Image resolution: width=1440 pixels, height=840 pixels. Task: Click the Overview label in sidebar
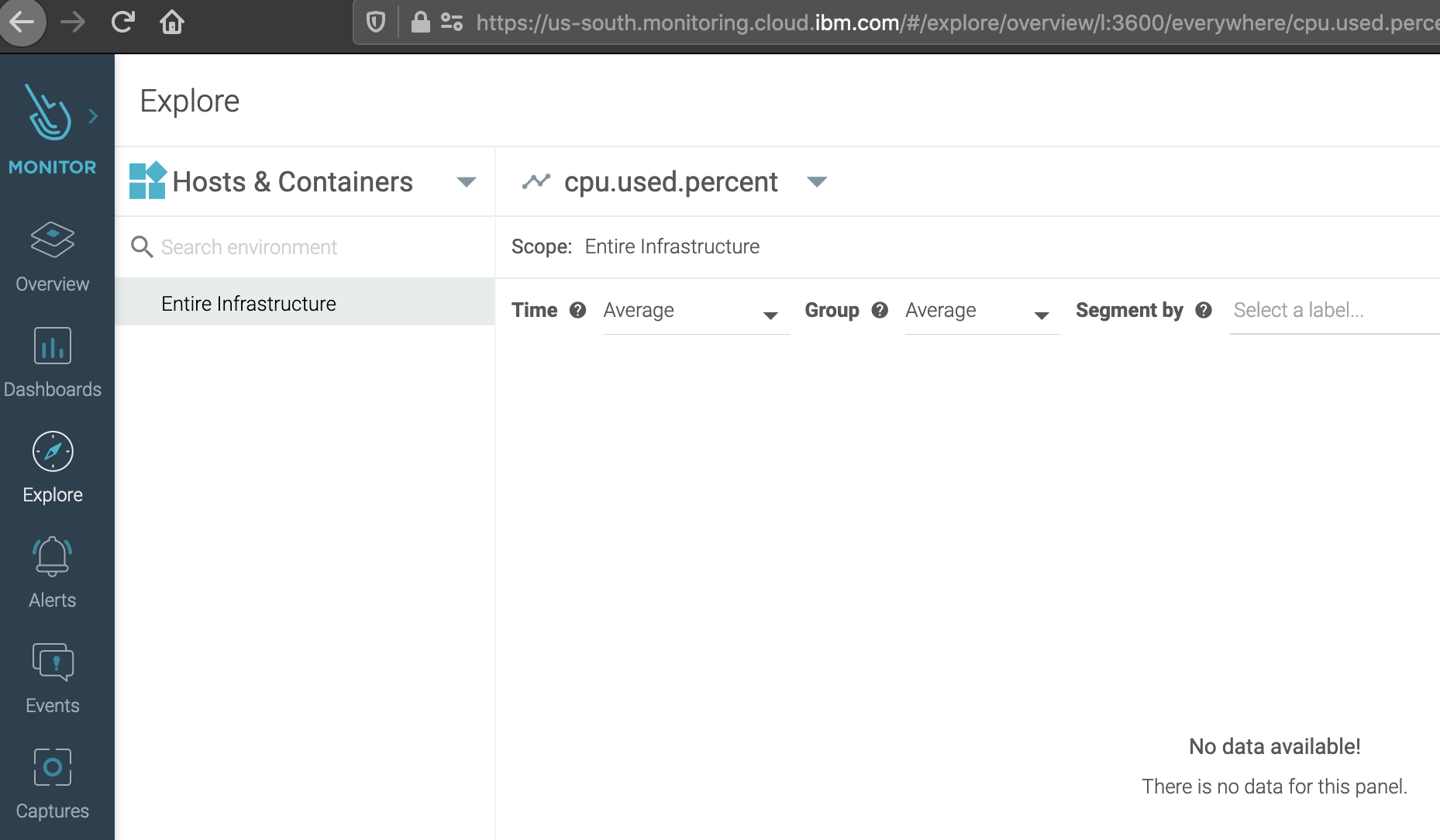pyautogui.click(x=53, y=284)
